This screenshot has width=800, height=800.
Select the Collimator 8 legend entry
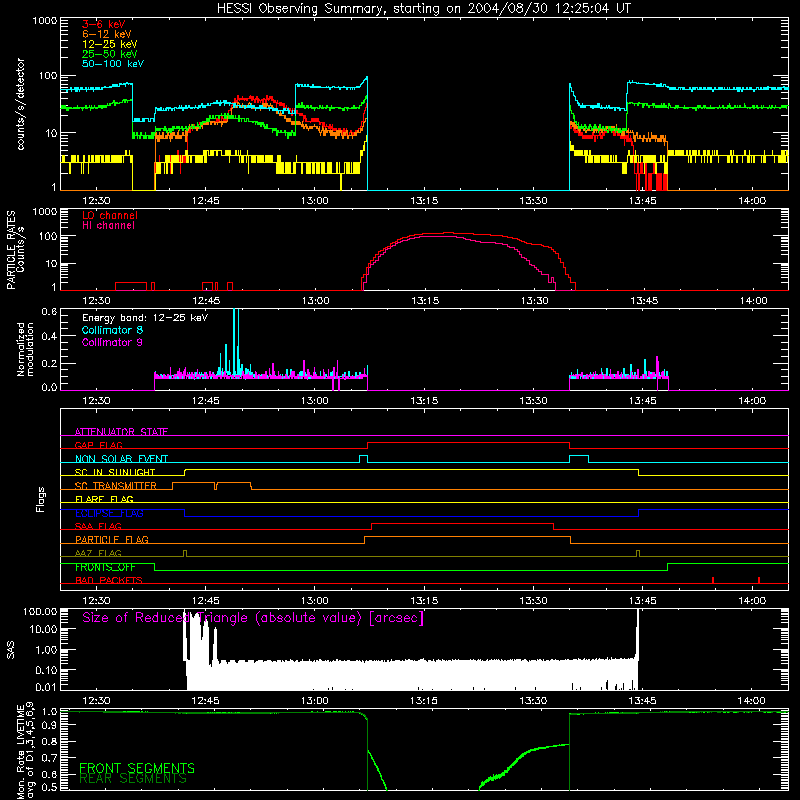112,330
